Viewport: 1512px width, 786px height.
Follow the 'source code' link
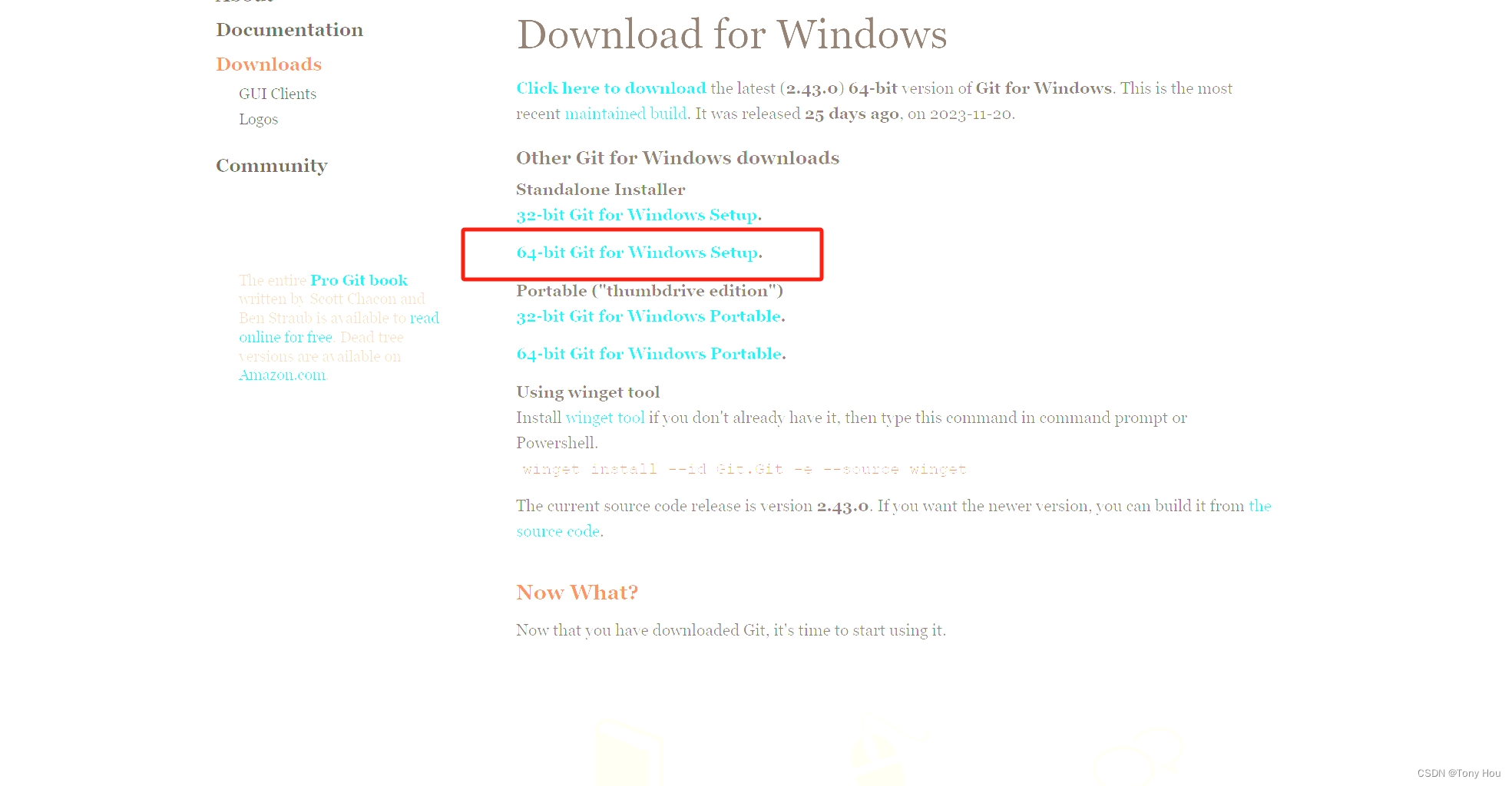(558, 531)
